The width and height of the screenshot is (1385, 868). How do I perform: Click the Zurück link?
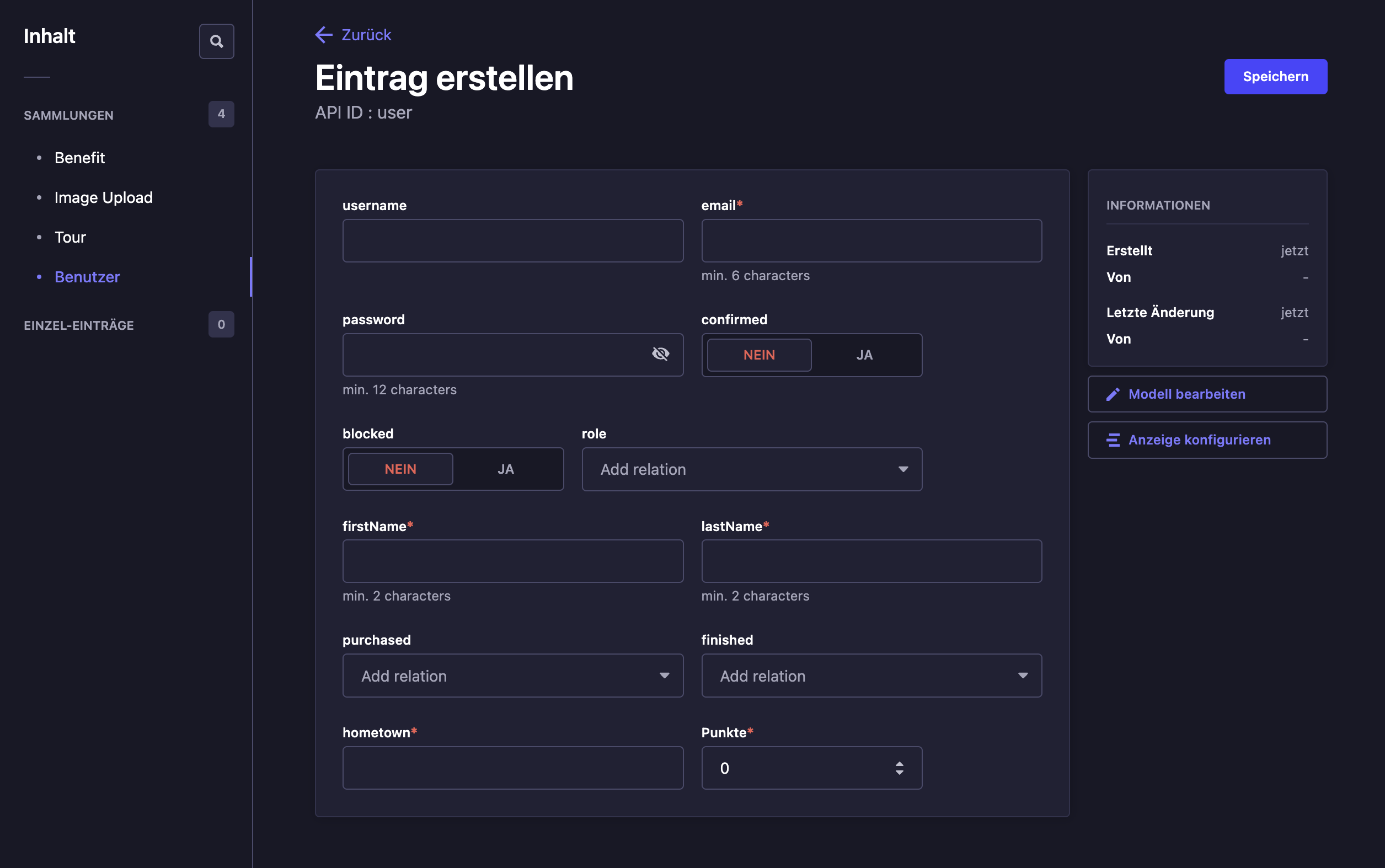click(x=366, y=35)
